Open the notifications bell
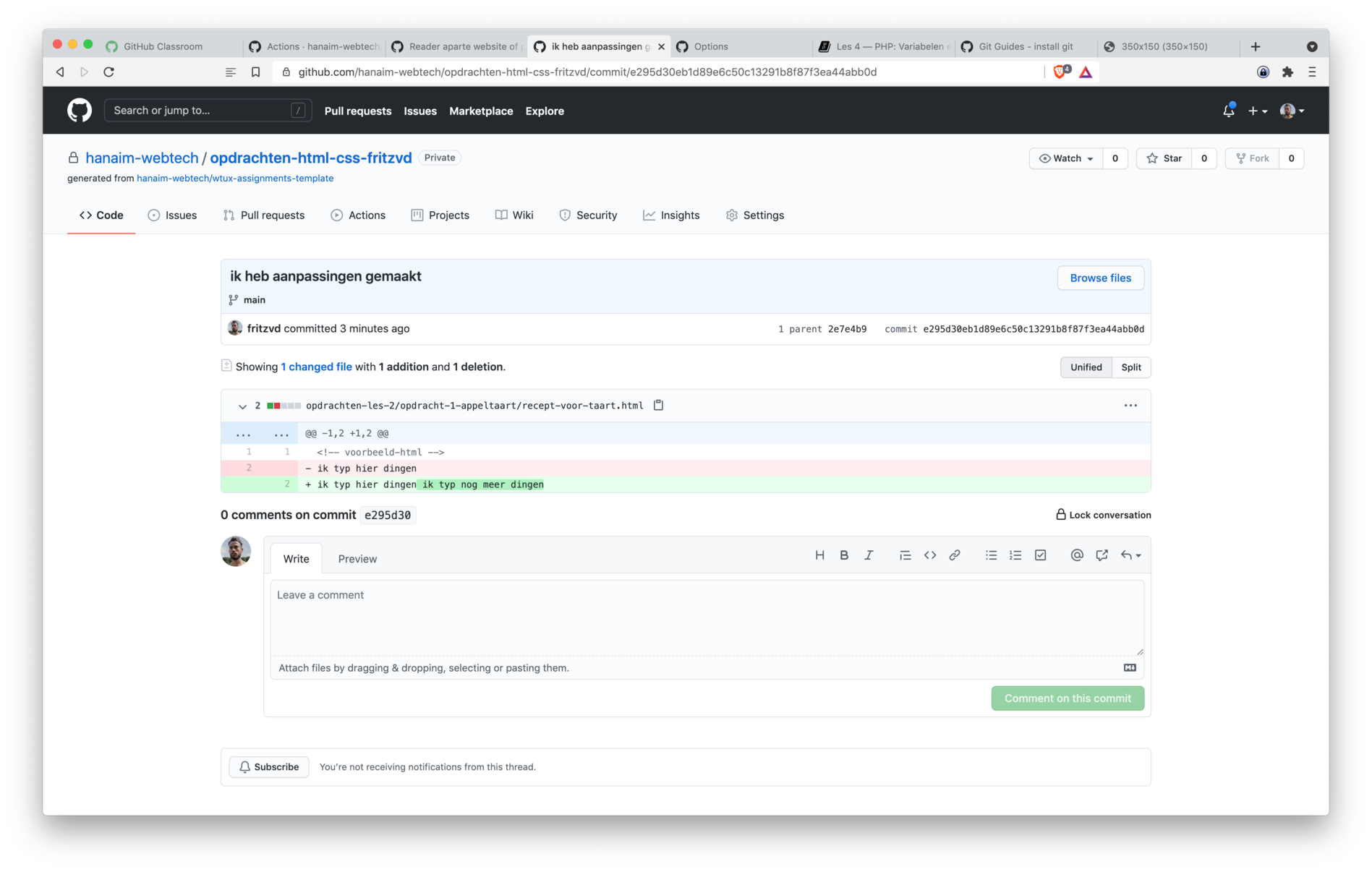 1228,111
